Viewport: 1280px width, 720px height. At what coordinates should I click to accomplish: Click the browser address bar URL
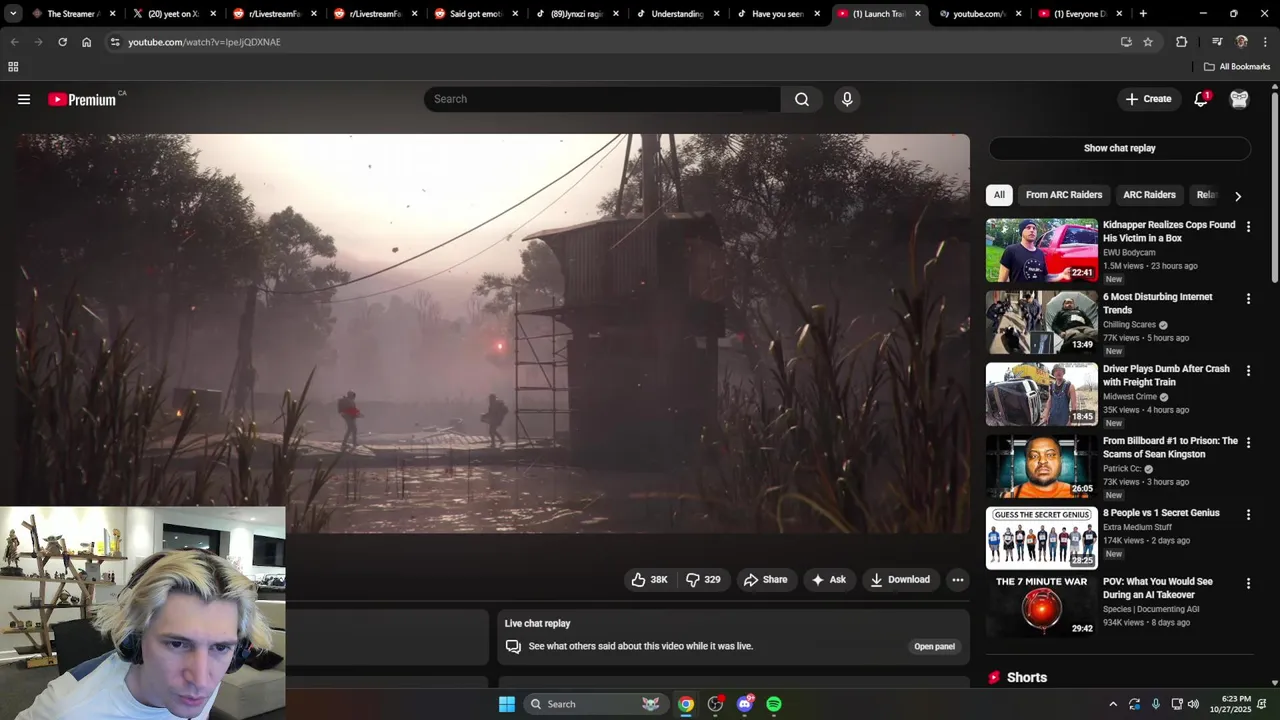pyautogui.click(x=204, y=42)
